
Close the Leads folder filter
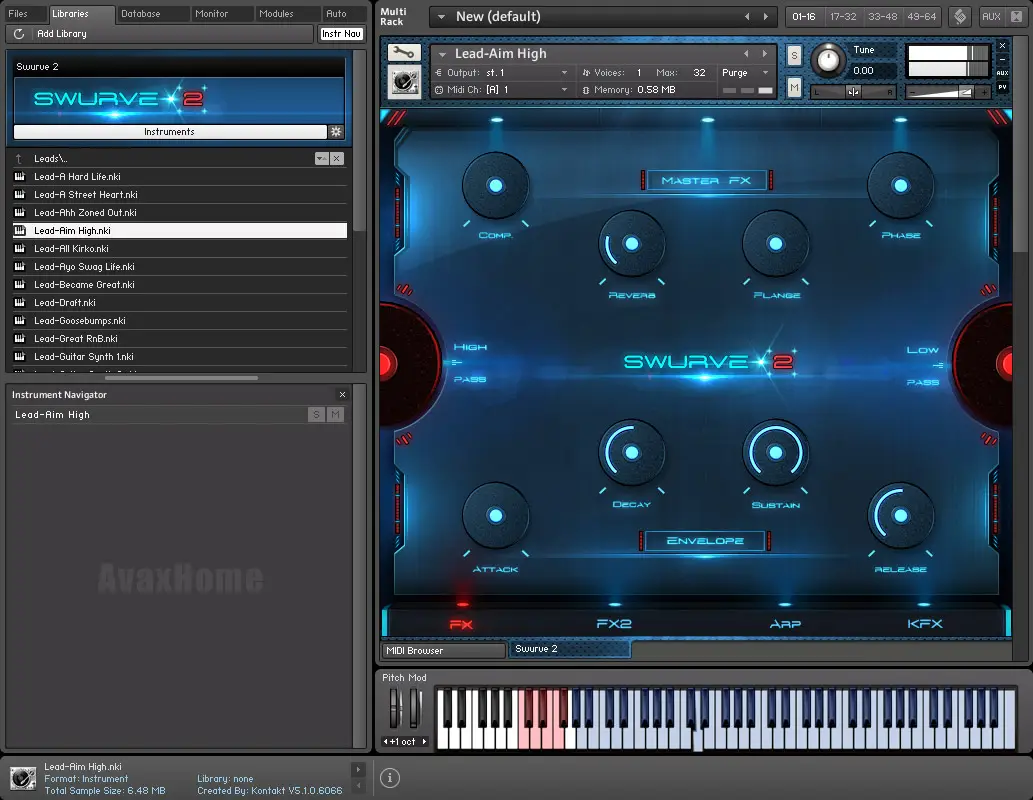337,158
